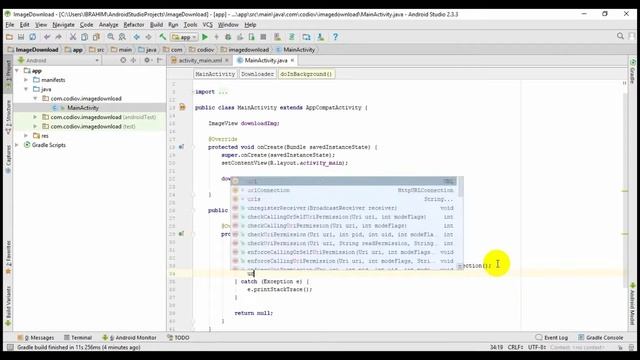The height and width of the screenshot is (360, 640).
Task: Undo last action via toolbar arrow
Action: pyautogui.click(x=47, y=37)
